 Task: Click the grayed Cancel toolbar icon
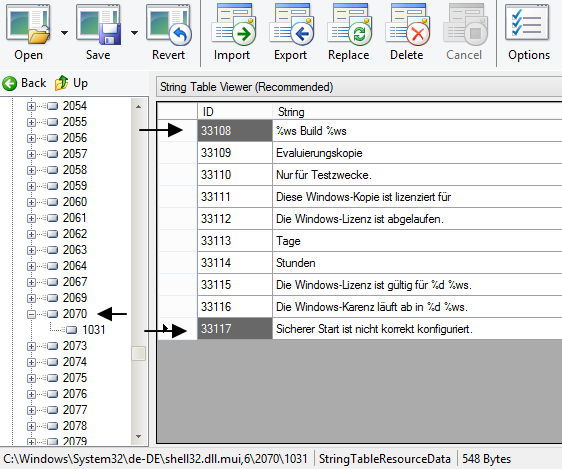pyautogui.click(x=465, y=25)
